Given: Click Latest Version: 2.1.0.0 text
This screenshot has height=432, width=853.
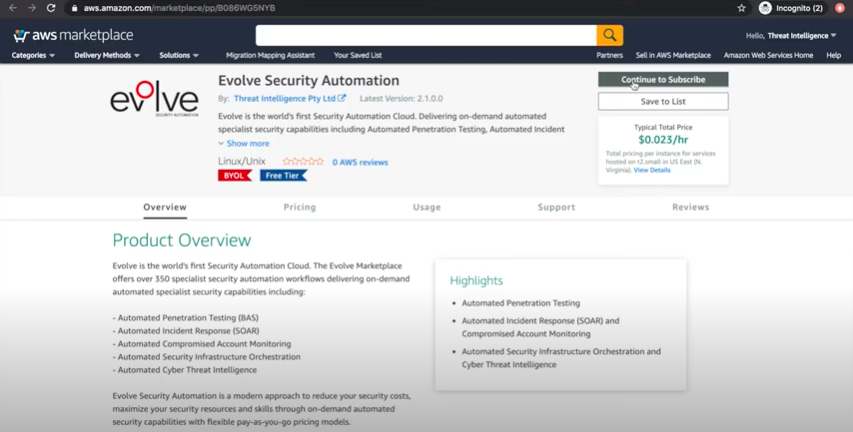Looking at the screenshot, I should 401,98.
